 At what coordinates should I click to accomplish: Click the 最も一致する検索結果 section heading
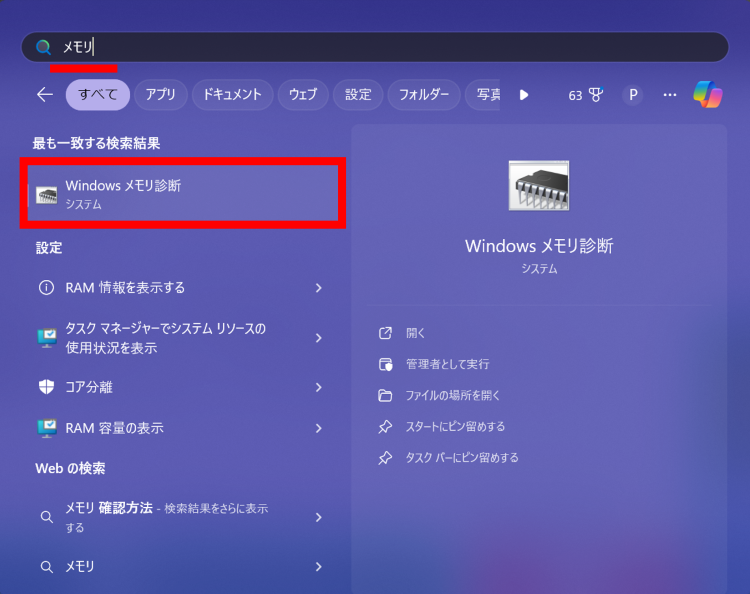(96, 143)
